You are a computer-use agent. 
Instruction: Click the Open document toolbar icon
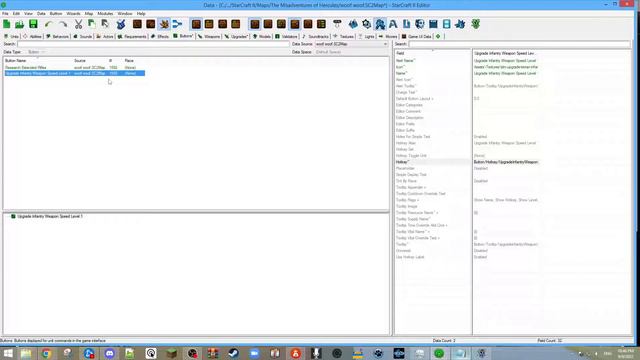[19, 24]
